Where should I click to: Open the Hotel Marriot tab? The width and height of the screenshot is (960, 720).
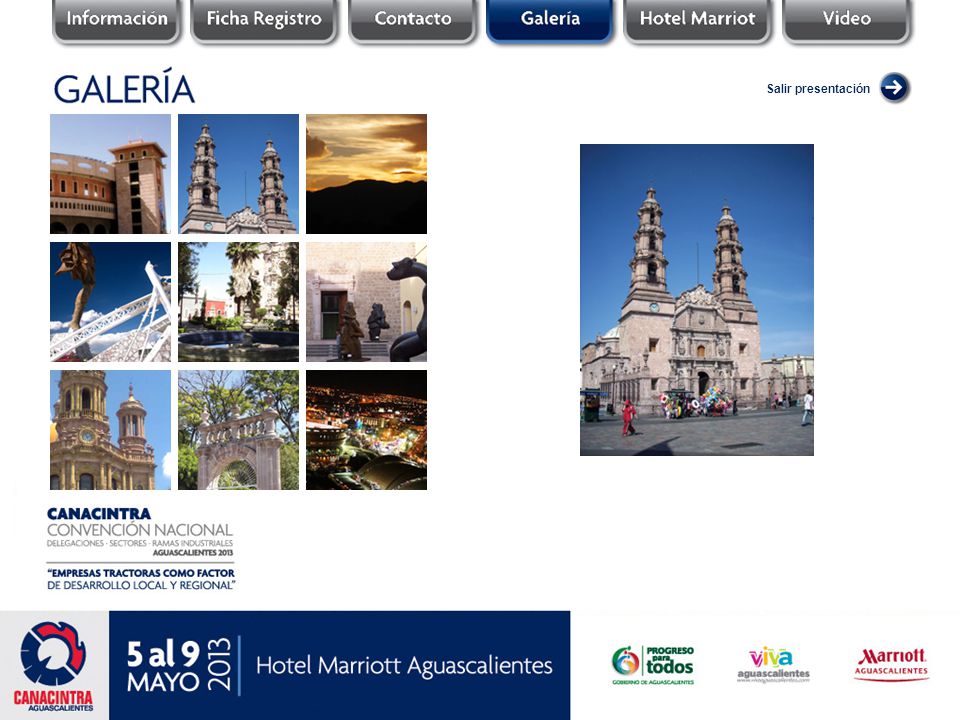click(x=697, y=21)
